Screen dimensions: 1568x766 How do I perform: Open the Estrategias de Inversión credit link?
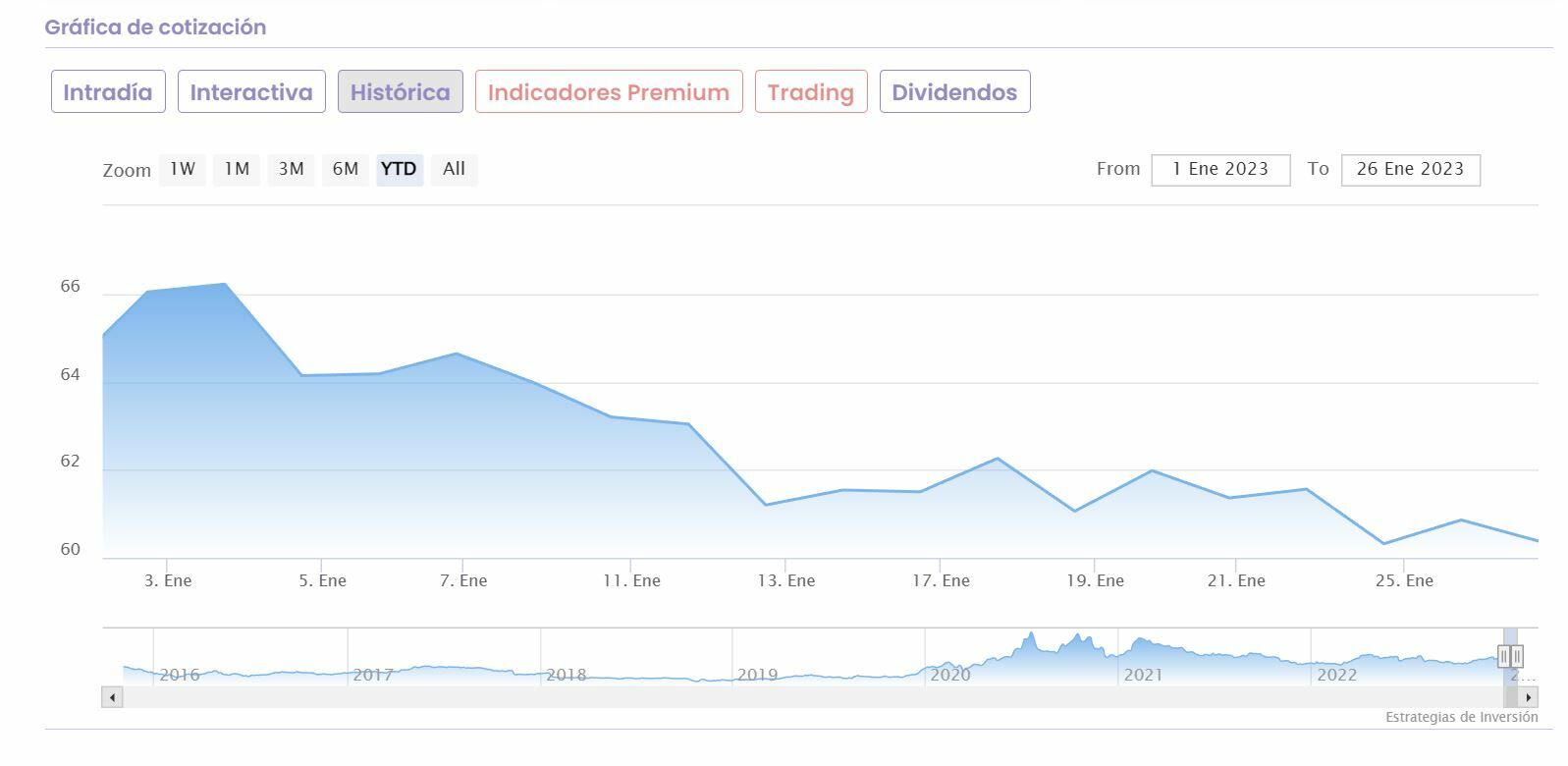click(1461, 717)
